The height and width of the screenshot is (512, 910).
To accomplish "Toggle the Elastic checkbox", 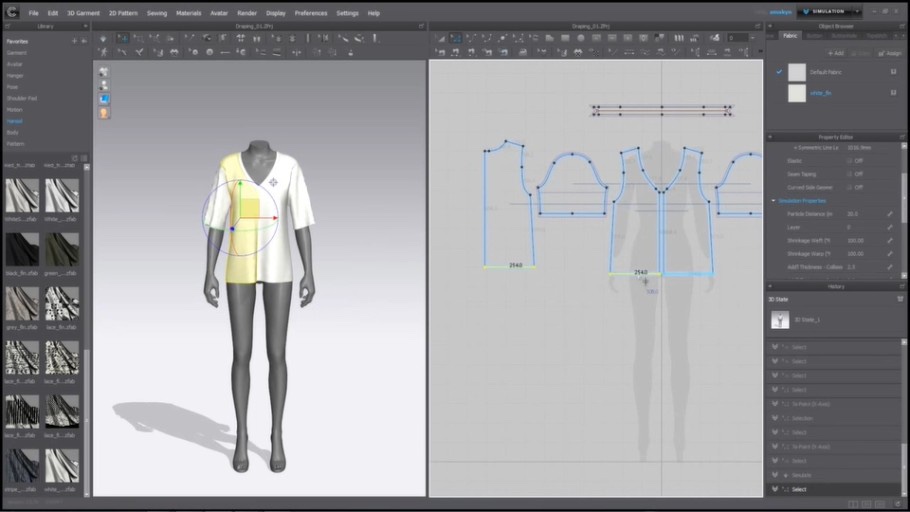I will pos(849,160).
